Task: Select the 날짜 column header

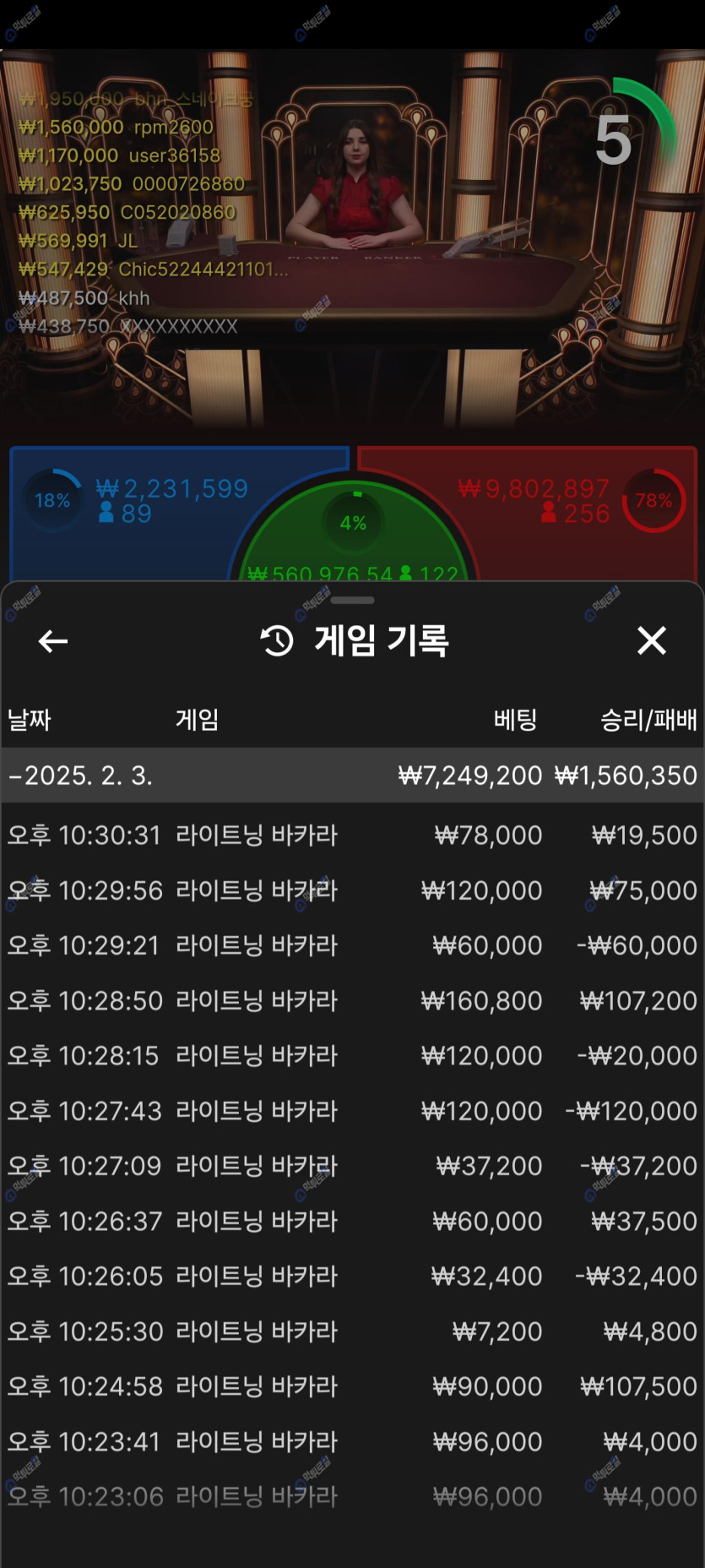Action: (30, 720)
